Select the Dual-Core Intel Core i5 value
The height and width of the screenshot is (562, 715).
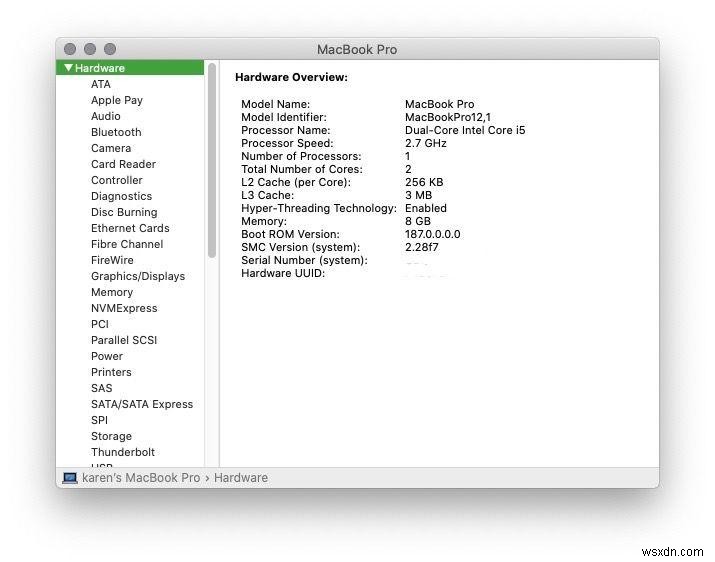465,130
